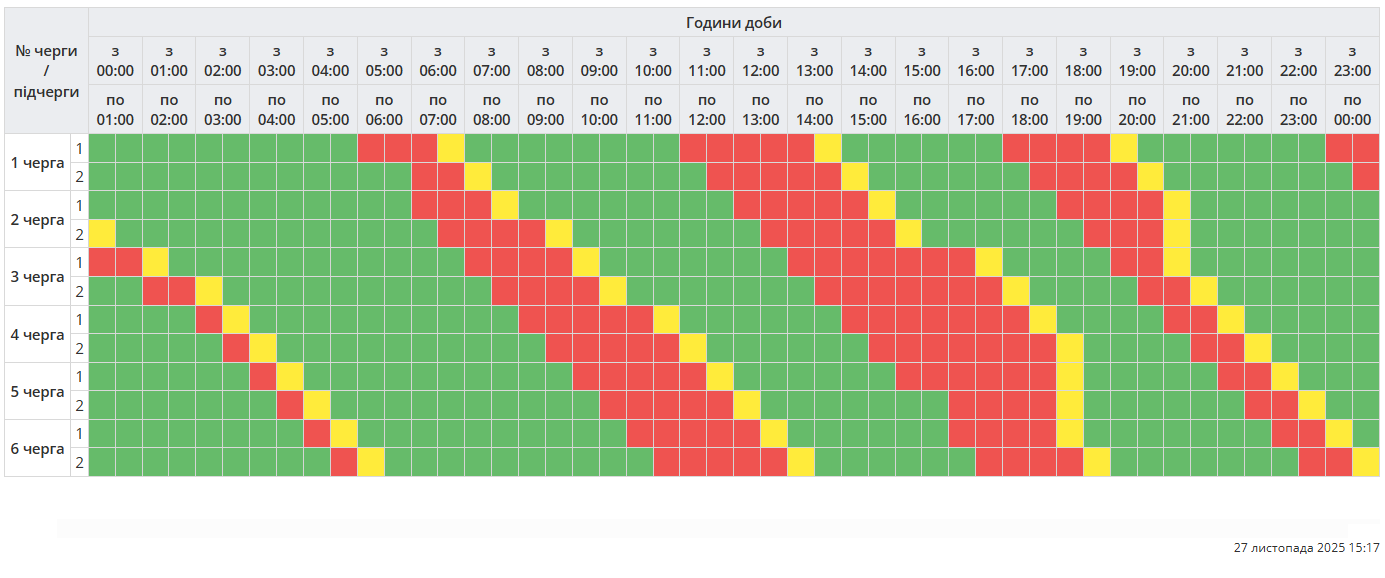Click the "5 черга" row label

[36, 391]
